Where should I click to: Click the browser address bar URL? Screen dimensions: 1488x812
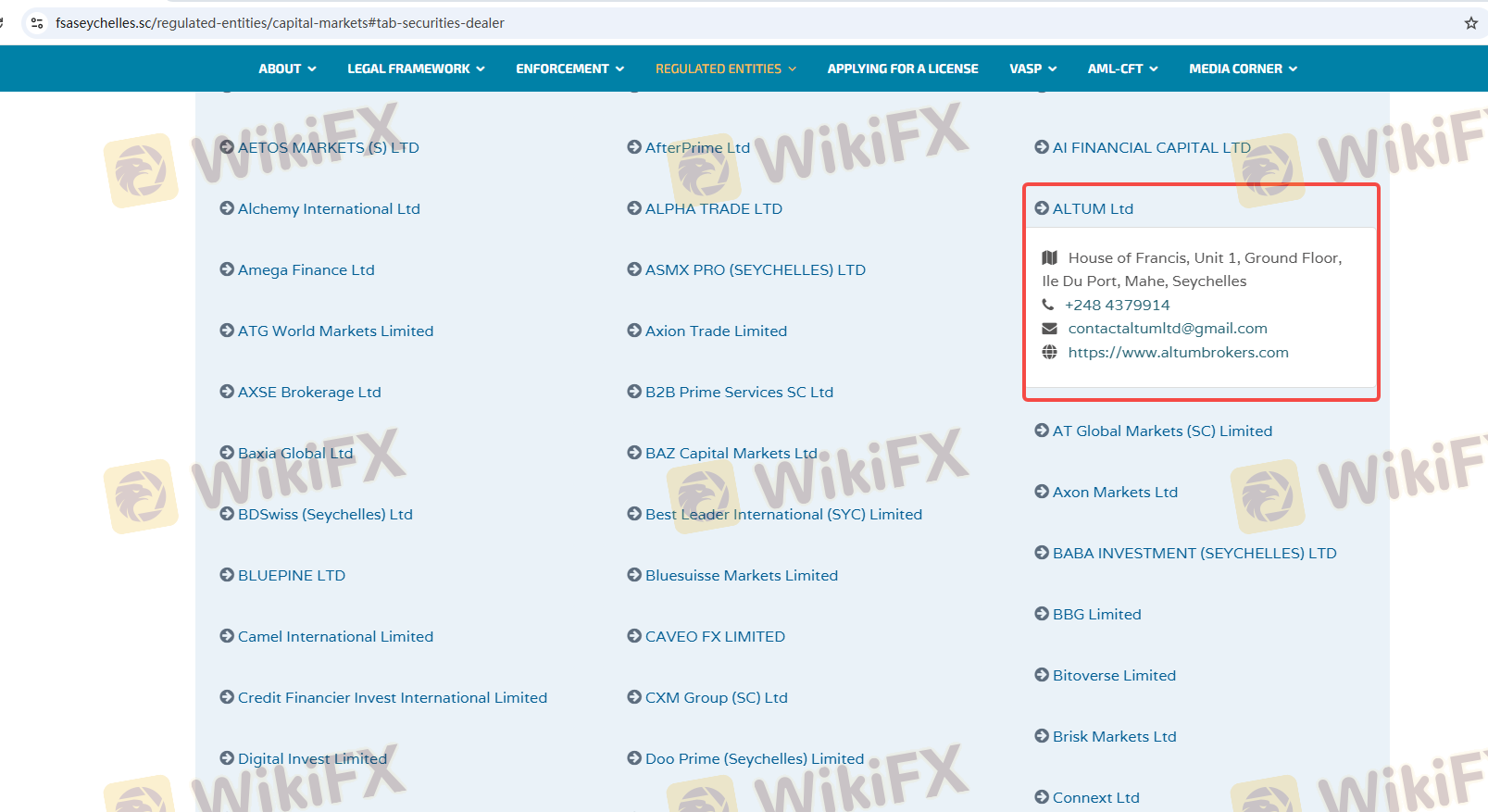pos(280,23)
